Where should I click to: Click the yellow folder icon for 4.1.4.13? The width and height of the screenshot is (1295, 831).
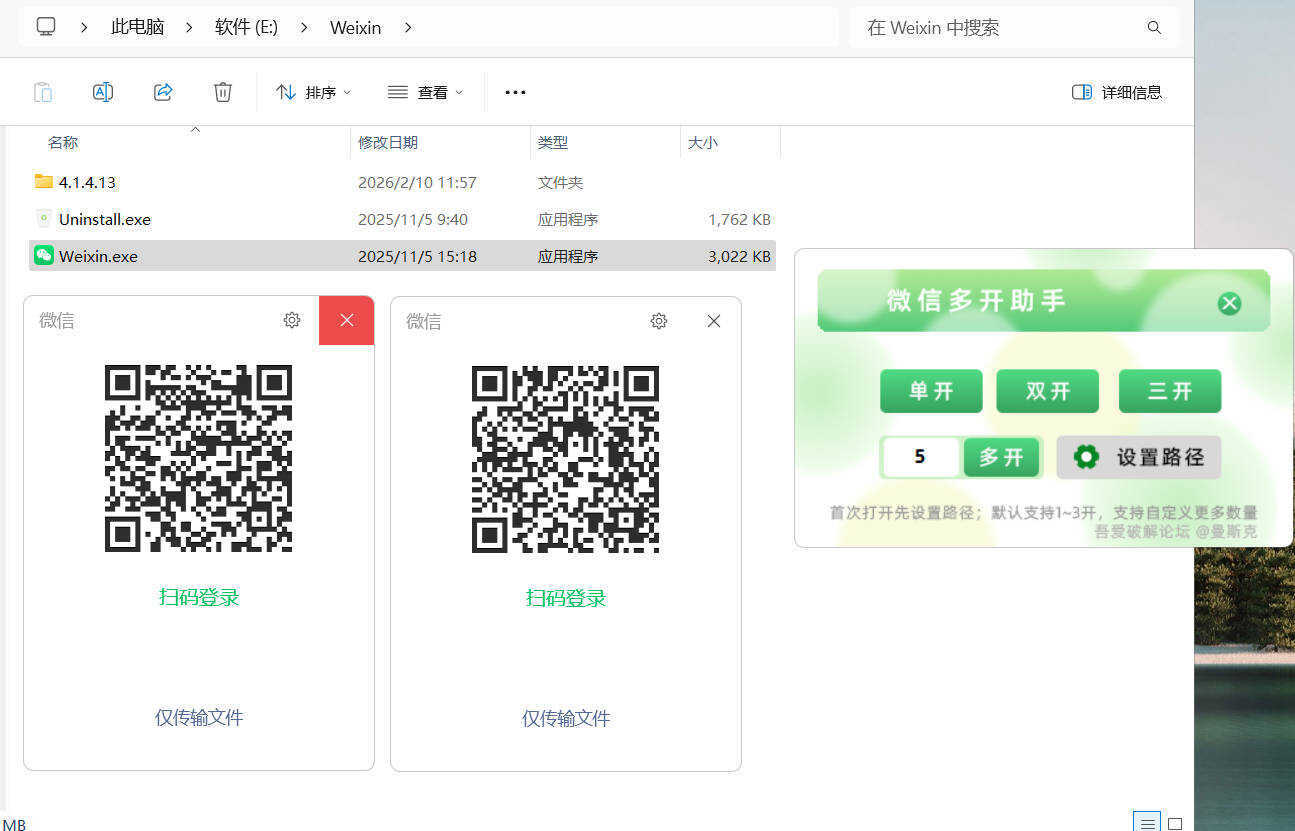[x=43, y=181]
